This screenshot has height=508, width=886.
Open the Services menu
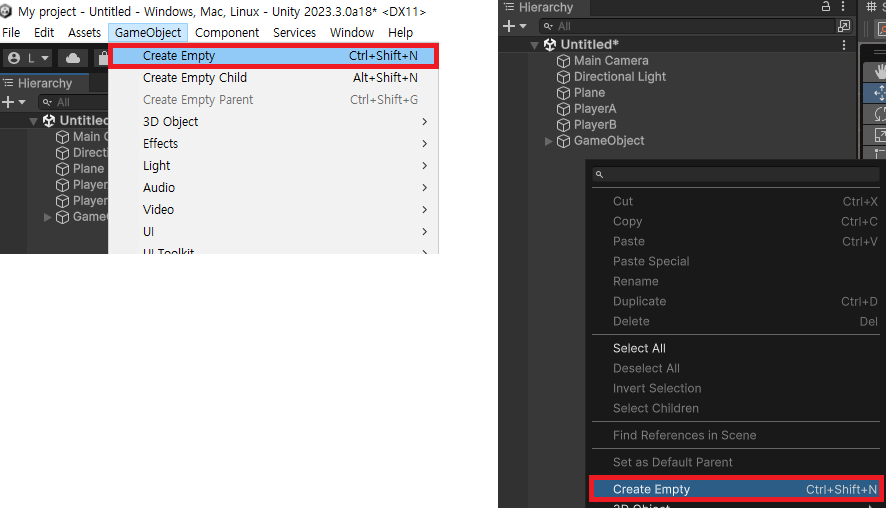(294, 33)
